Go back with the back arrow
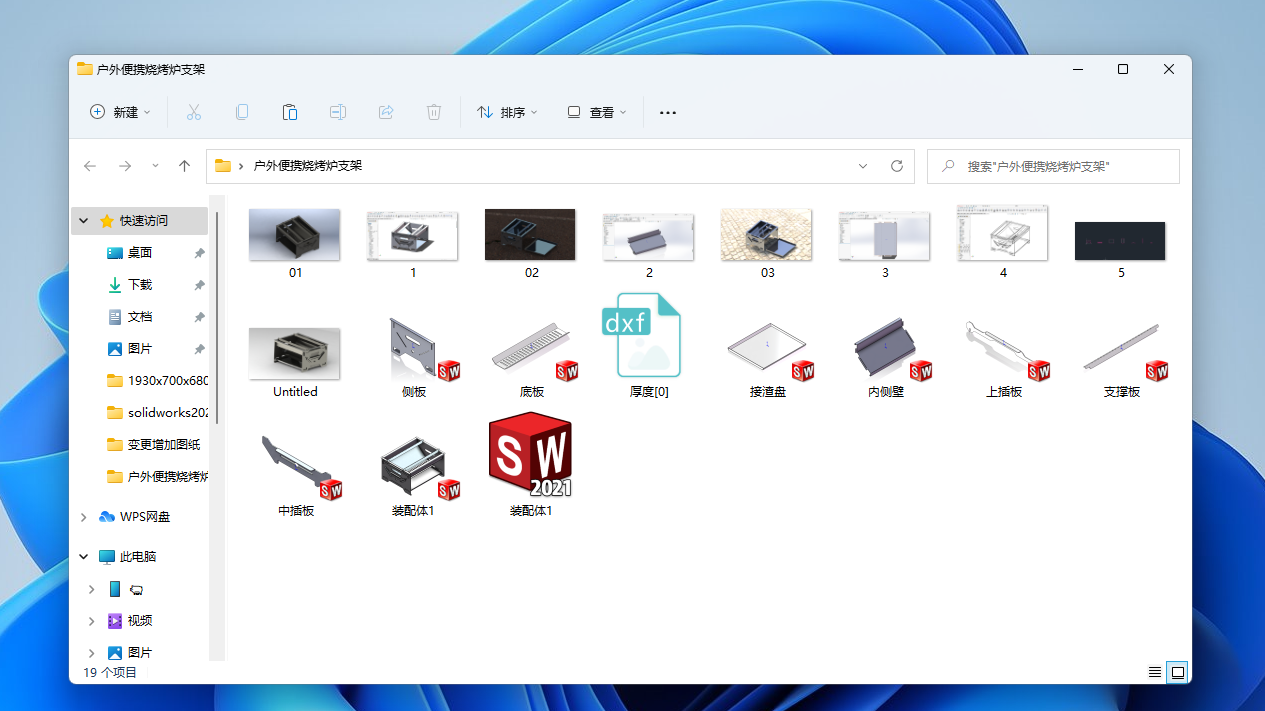The height and width of the screenshot is (711, 1265). pos(90,166)
